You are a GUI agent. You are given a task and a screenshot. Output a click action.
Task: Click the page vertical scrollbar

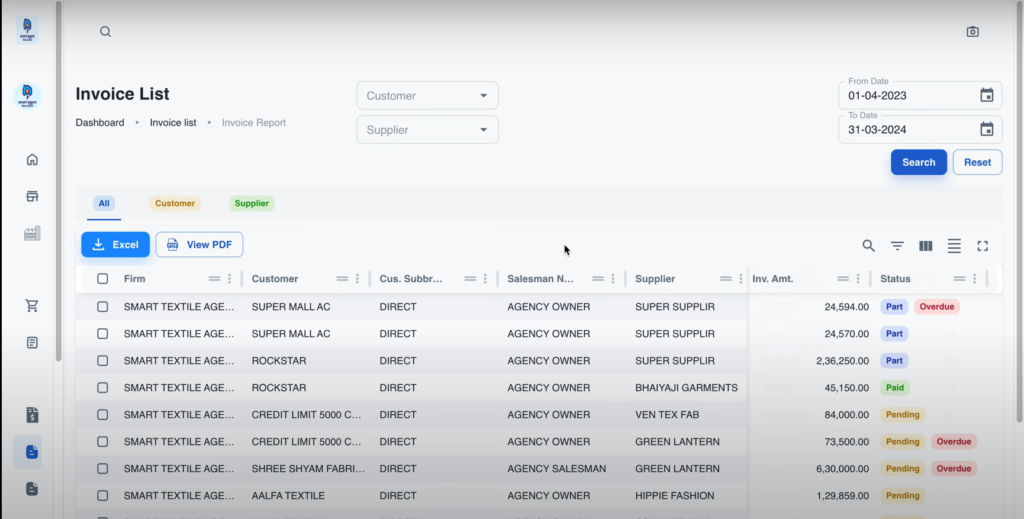coord(1019,211)
